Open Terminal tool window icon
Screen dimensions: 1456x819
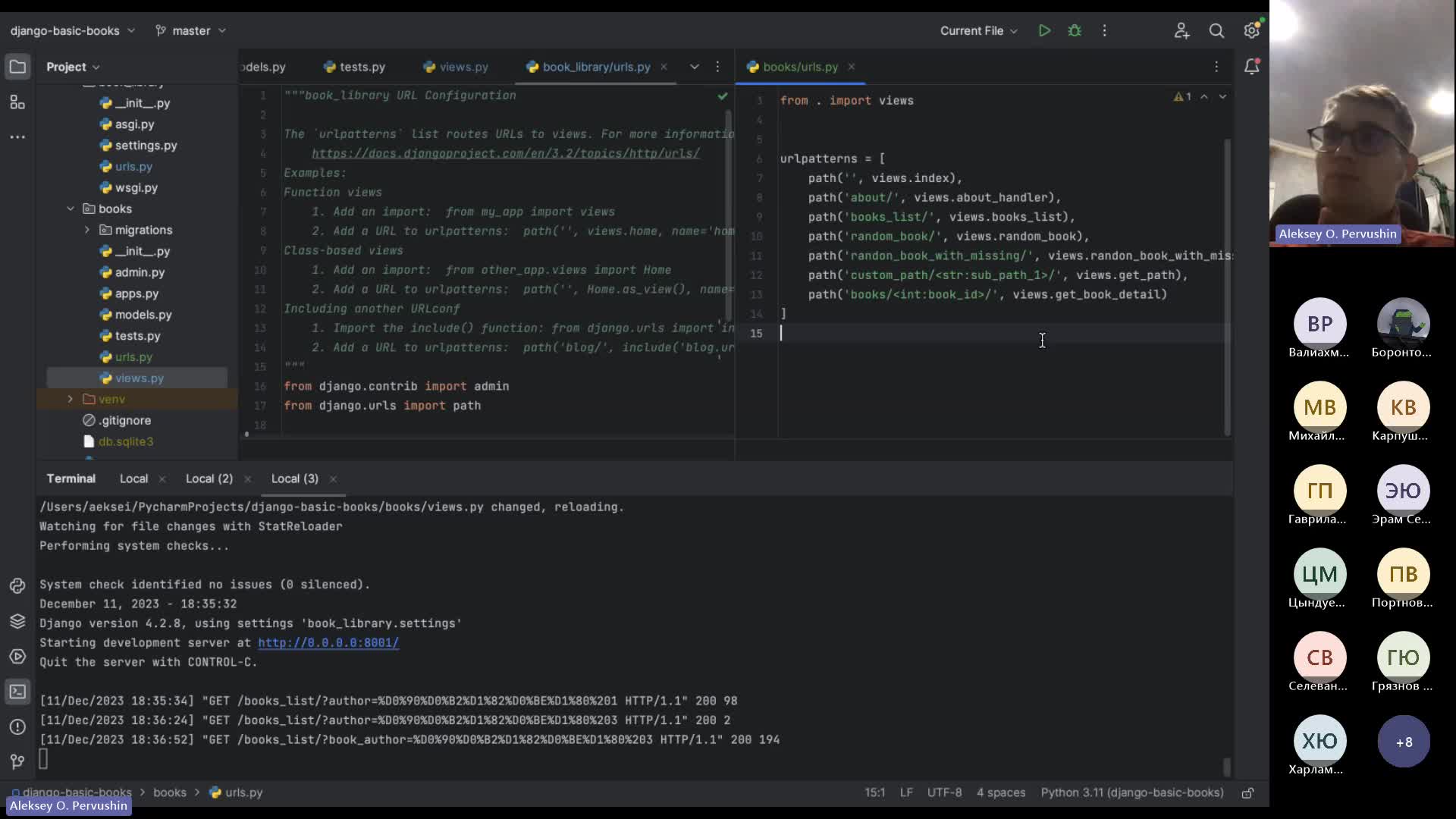click(17, 692)
